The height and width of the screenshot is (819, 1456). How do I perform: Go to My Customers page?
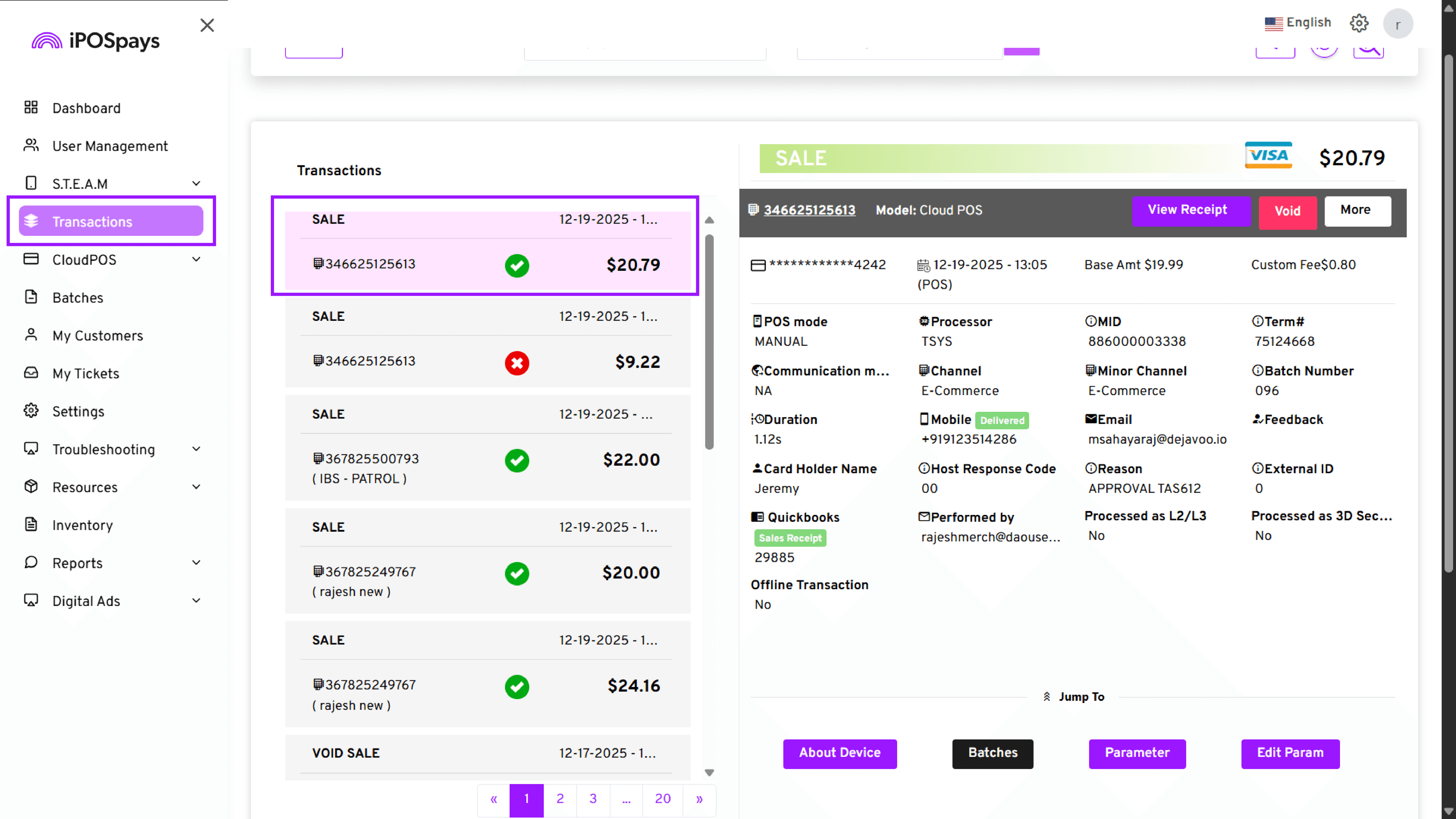pos(98,336)
